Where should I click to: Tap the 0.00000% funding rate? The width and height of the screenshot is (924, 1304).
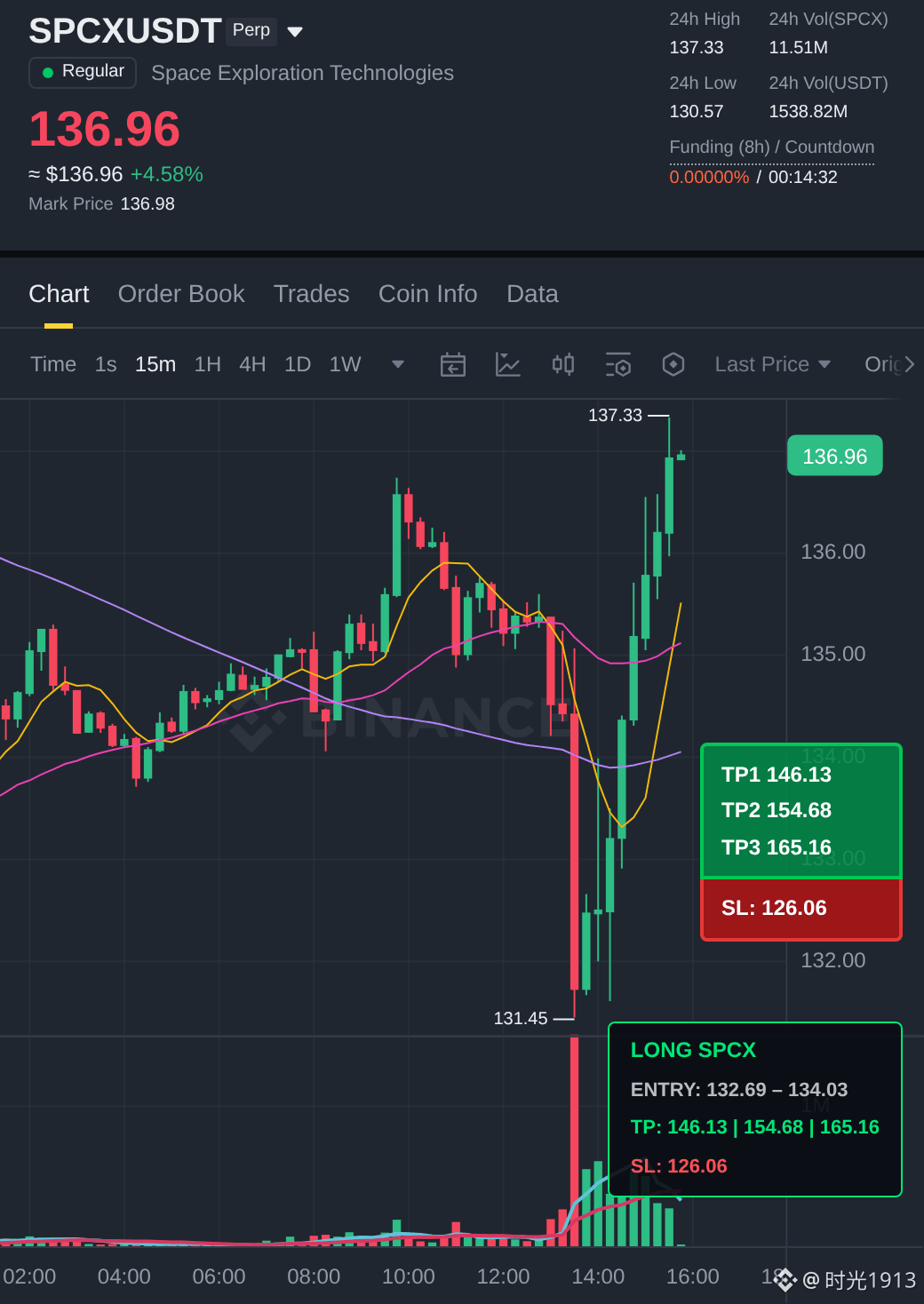(709, 177)
